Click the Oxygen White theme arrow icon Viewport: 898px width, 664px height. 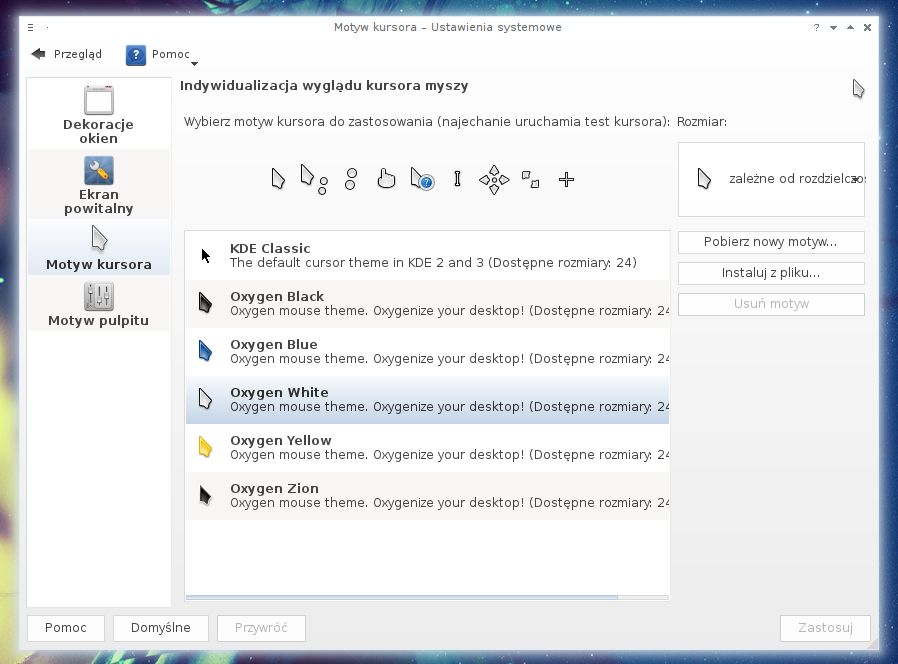[x=205, y=399]
